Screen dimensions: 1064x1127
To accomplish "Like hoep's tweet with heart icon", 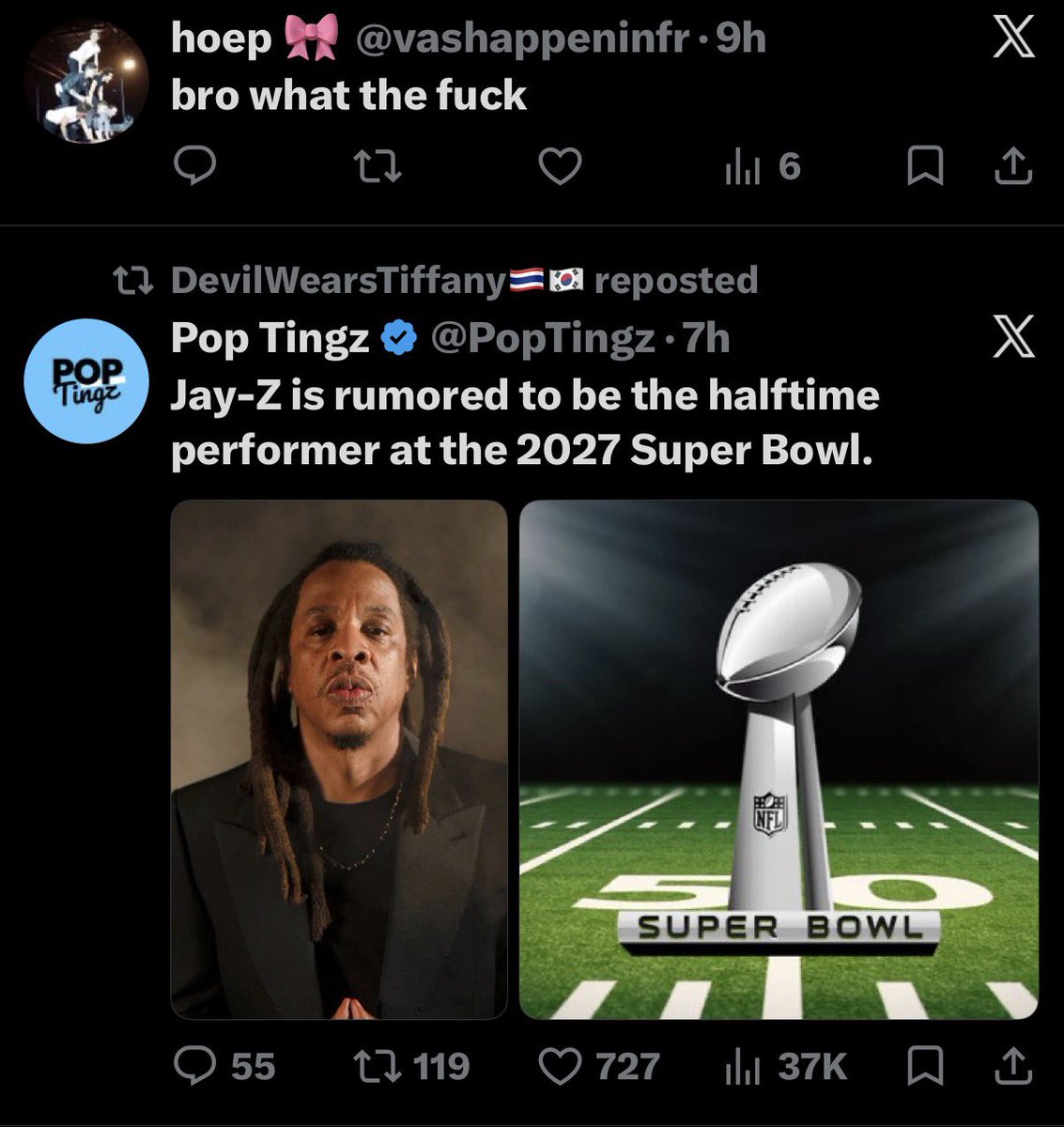I will click(x=560, y=167).
